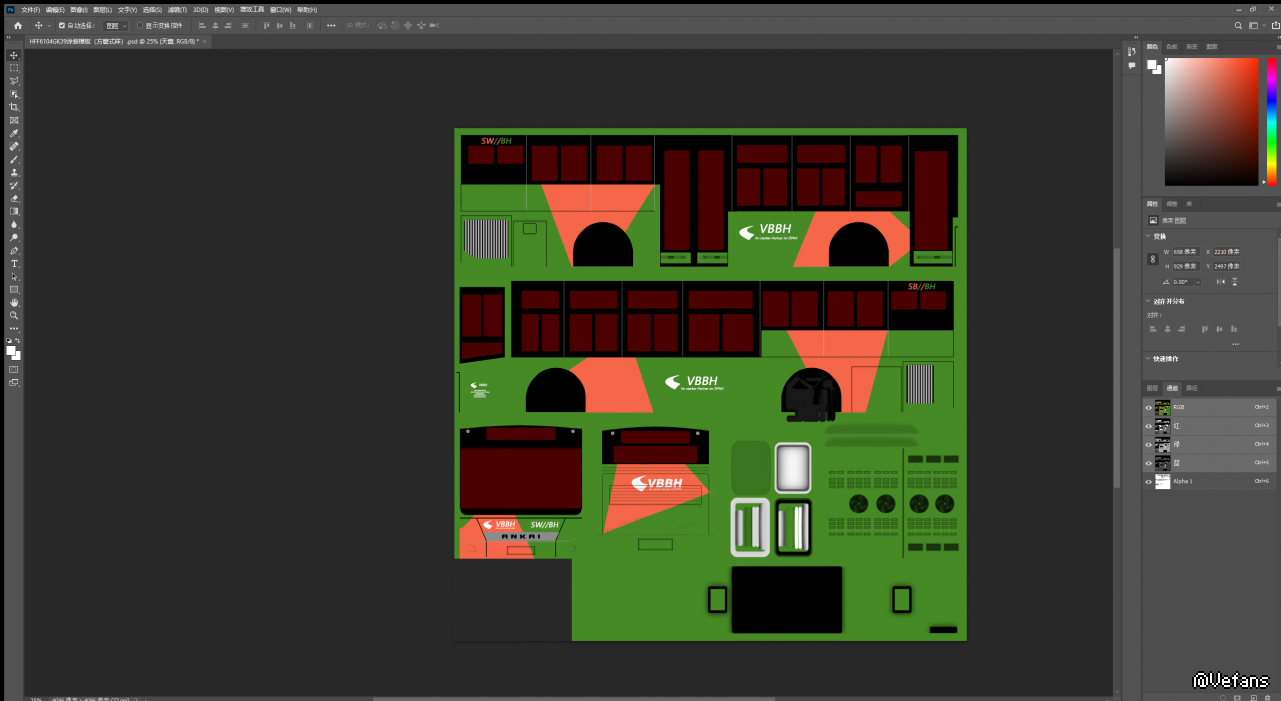Activate the Hand tool

pos(14,302)
